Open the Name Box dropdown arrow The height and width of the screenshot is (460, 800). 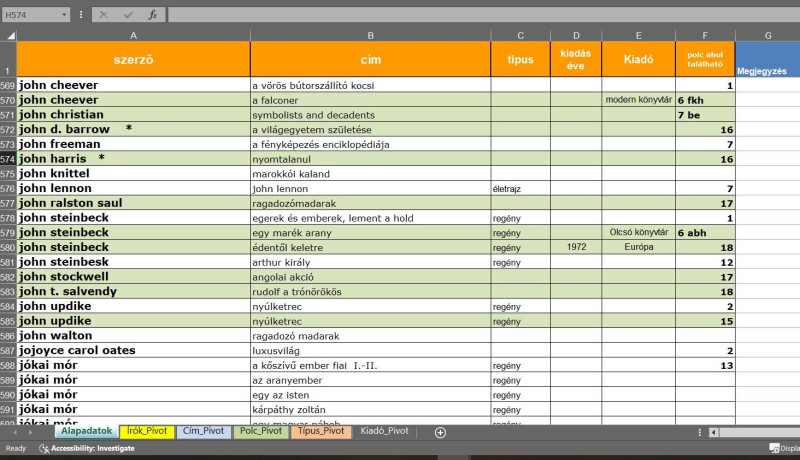pos(64,15)
